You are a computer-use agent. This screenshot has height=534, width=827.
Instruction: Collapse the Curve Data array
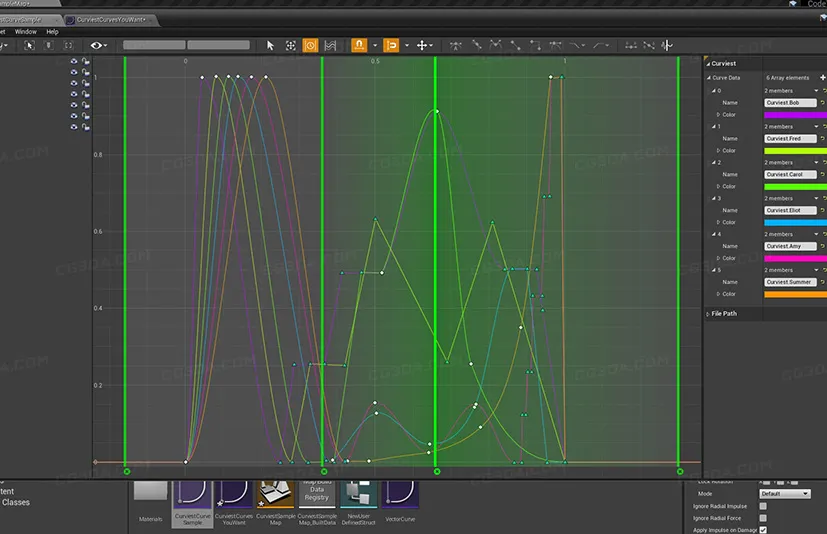point(709,78)
